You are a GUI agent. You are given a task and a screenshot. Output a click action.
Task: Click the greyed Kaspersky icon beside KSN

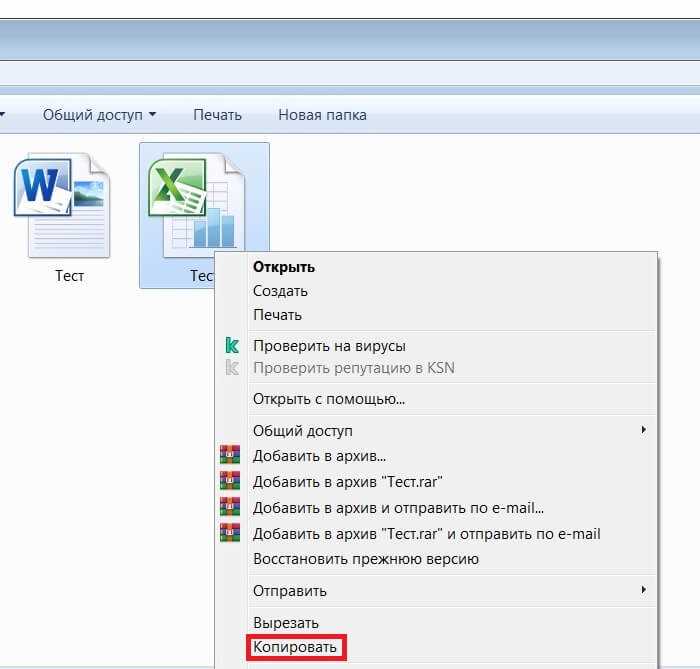point(232,368)
